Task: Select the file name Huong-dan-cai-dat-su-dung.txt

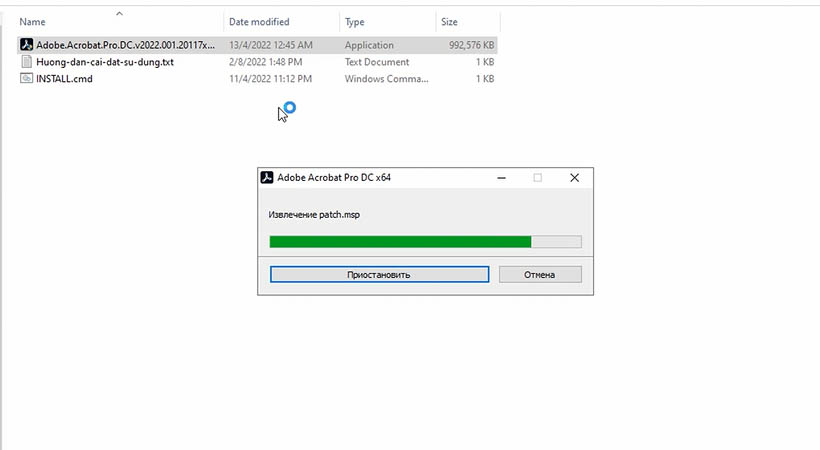Action: [x=105, y=62]
